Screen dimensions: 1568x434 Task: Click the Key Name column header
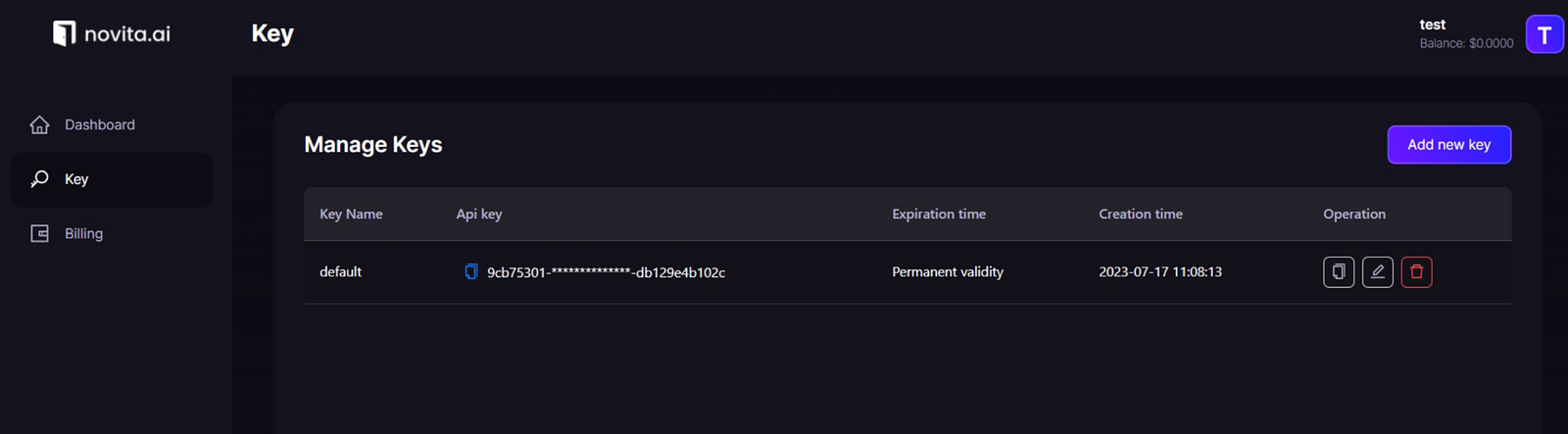pos(351,214)
